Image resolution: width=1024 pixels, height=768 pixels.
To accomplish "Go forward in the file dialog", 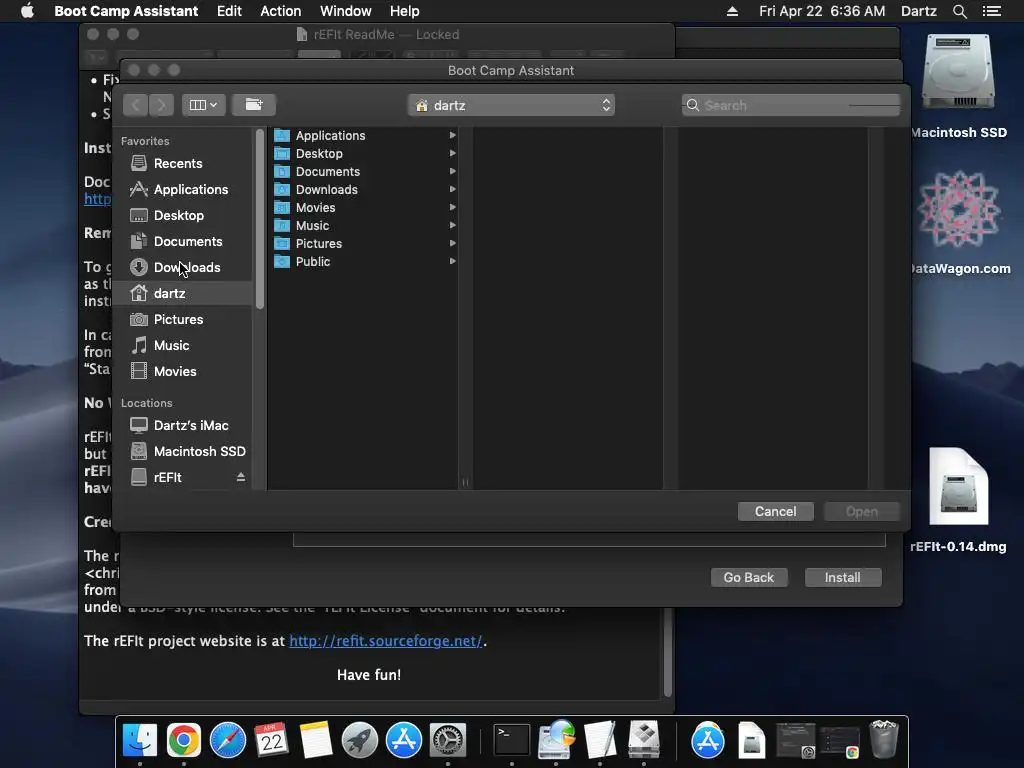I will pos(161,104).
